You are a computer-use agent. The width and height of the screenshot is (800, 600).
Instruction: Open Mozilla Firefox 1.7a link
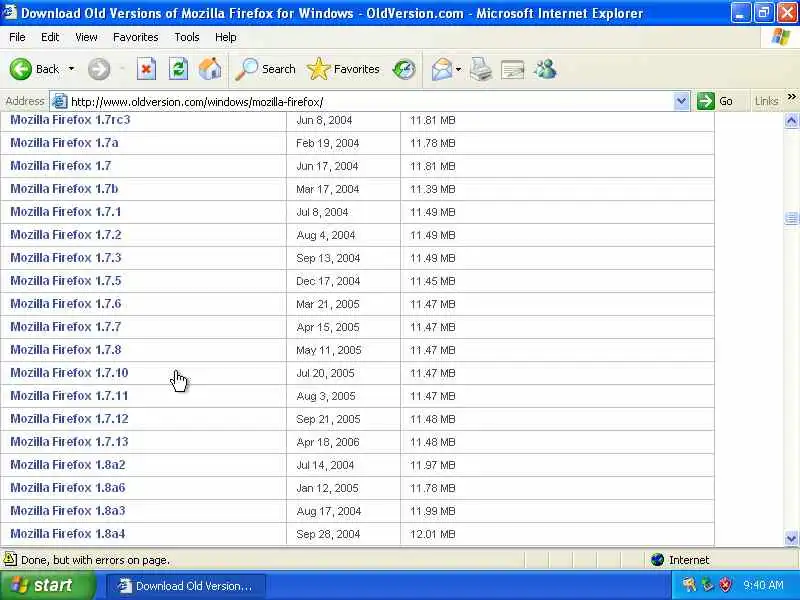tap(64, 143)
